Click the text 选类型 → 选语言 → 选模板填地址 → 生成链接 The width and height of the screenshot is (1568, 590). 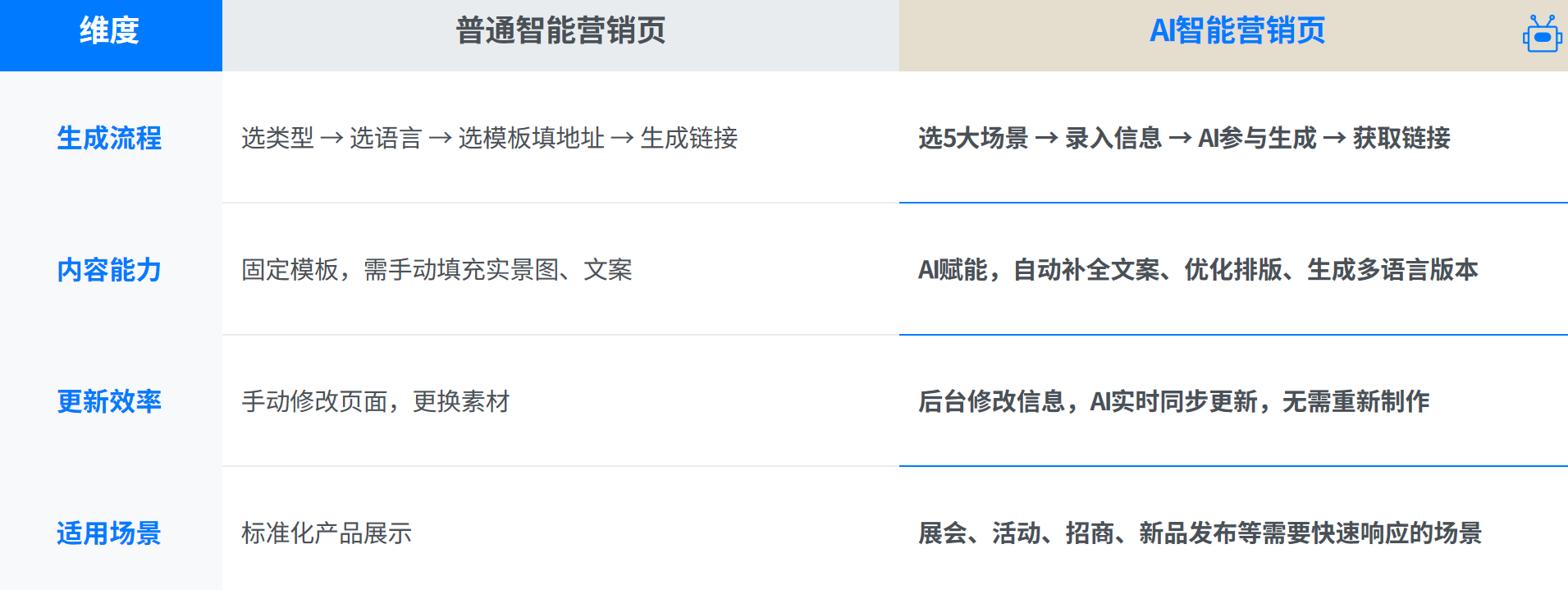[490, 138]
